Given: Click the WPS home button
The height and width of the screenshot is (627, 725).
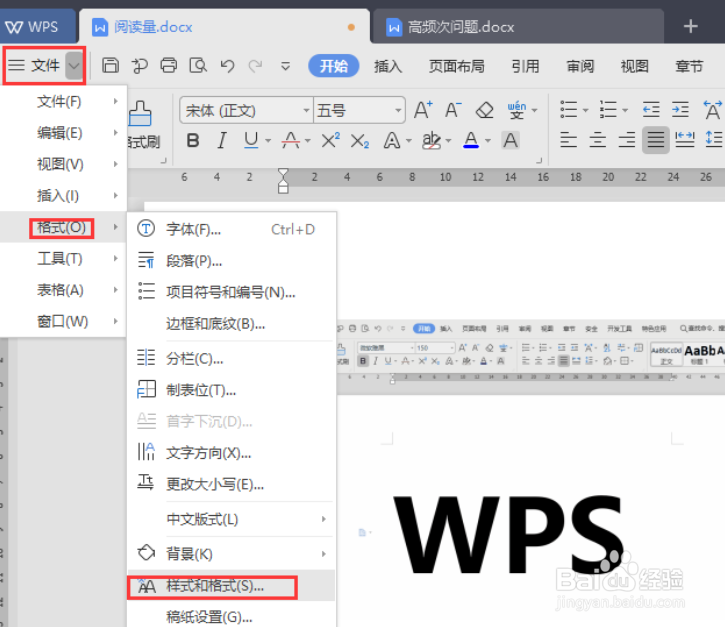Looking at the screenshot, I should [x=37, y=26].
